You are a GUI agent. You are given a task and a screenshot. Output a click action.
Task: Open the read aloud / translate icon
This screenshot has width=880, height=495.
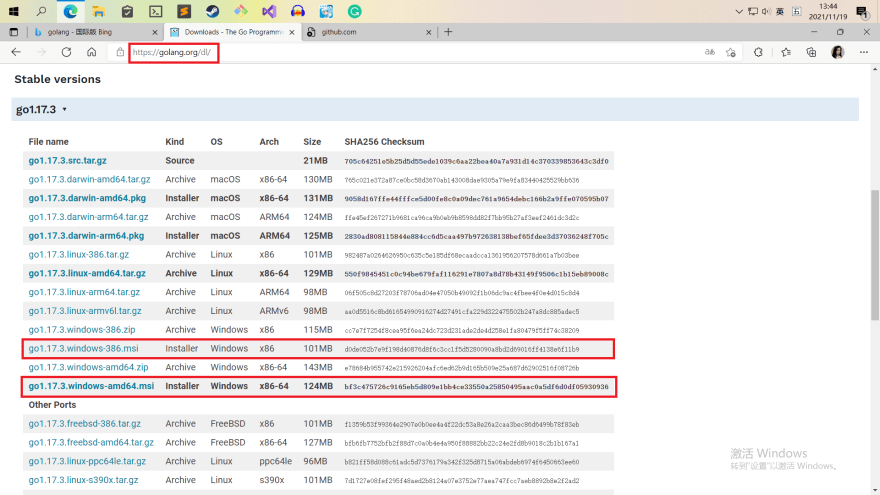pyautogui.click(x=710, y=52)
